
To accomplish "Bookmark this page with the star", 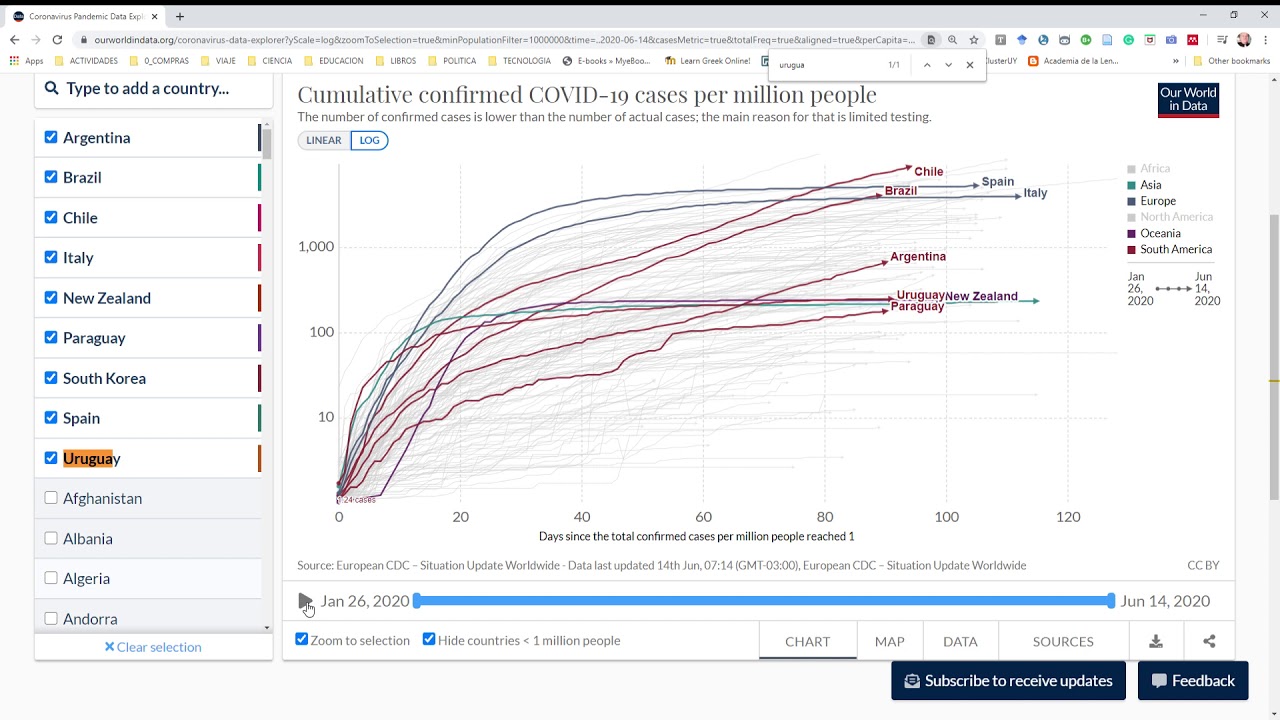I will pyautogui.click(x=974, y=40).
